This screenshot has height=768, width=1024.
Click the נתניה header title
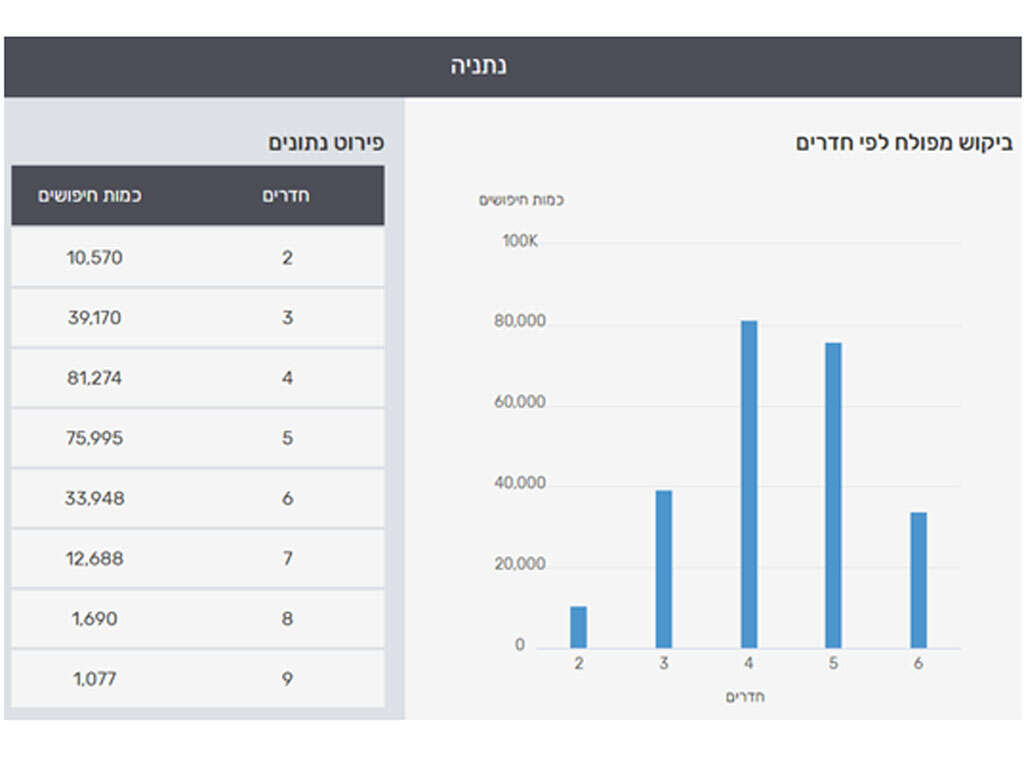click(478, 67)
